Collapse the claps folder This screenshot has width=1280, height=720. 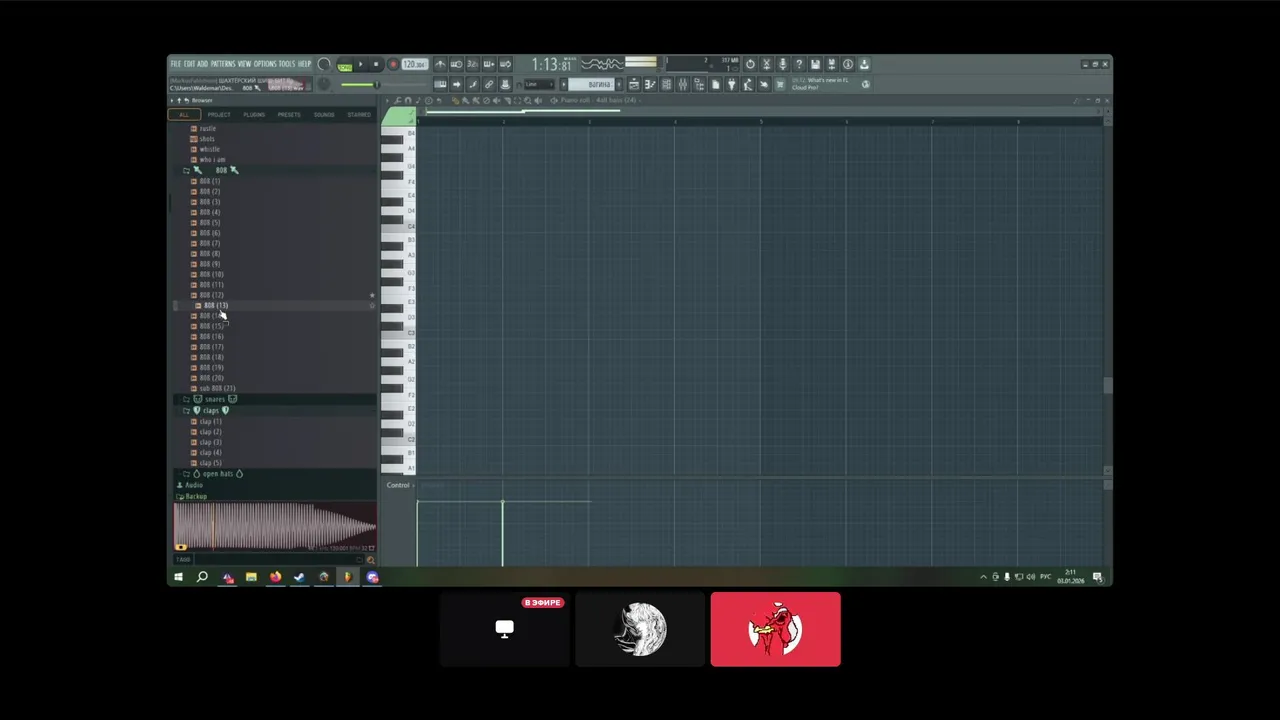211,410
